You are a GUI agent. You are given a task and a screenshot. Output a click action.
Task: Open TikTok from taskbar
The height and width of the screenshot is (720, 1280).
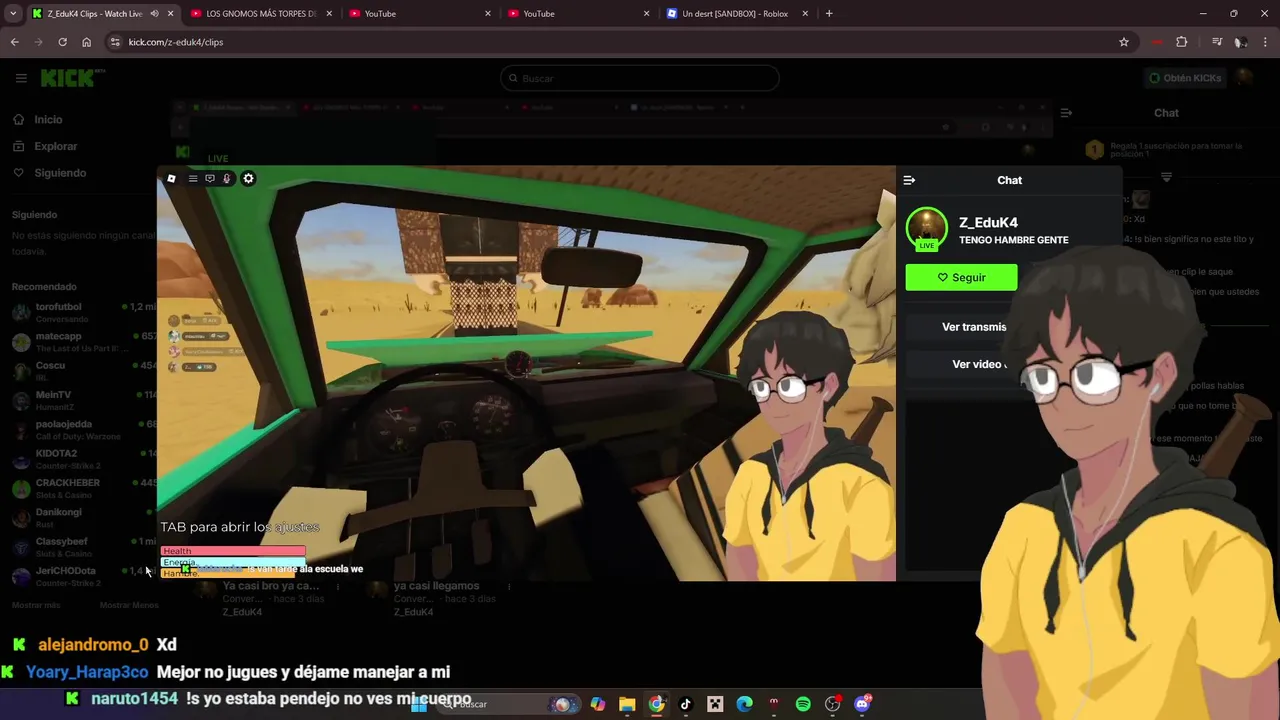(x=686, y=704)
